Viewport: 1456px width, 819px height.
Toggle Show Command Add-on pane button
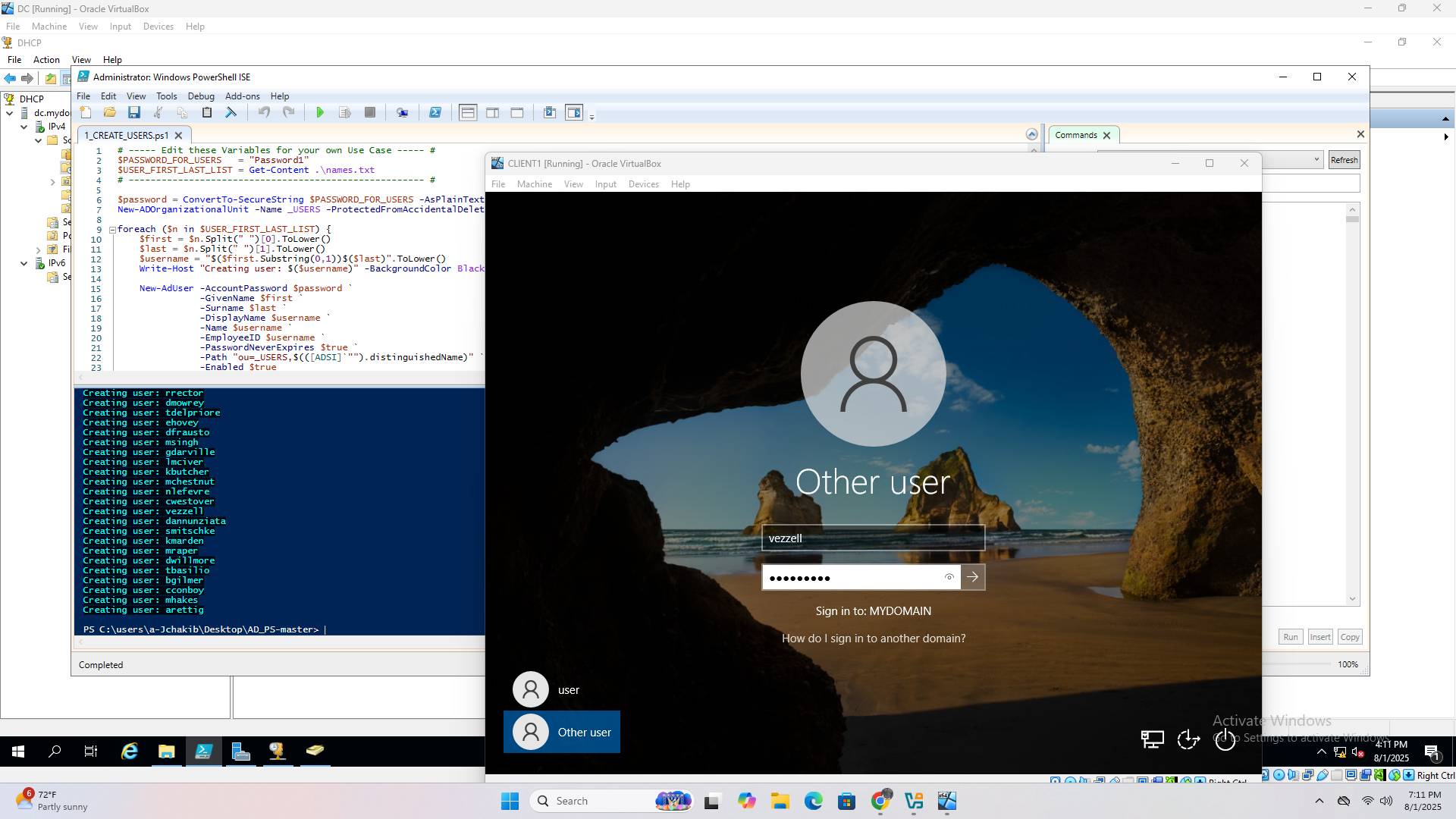pyautogui.click(x=574, y=113)
